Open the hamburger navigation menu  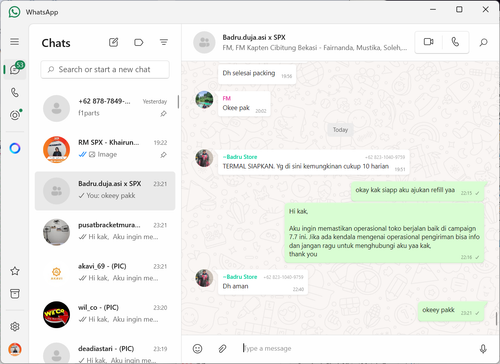coord(14,42)
